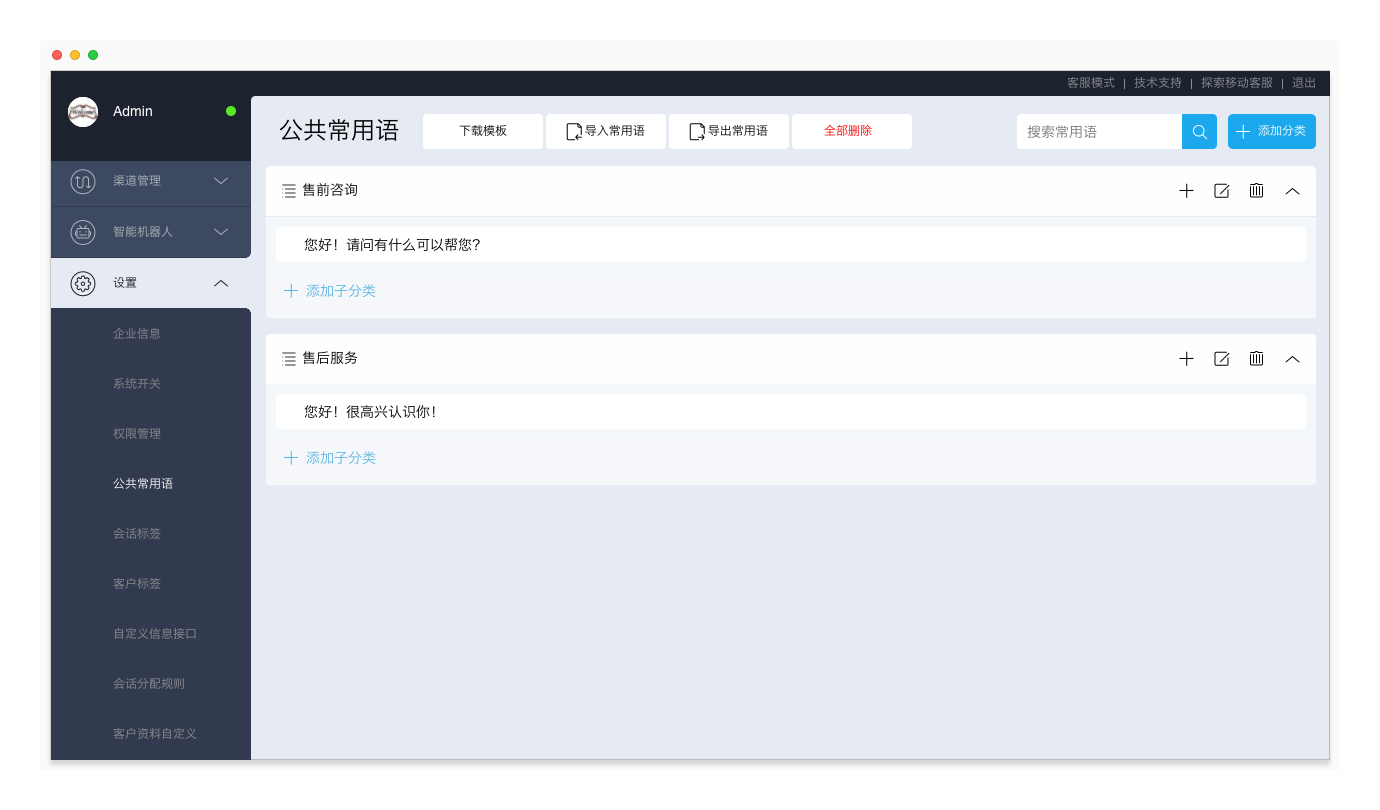Screen dimensions: 1380x810
Task: Click the 智能机器人 robot icon
Action: (x=83, y=232)
